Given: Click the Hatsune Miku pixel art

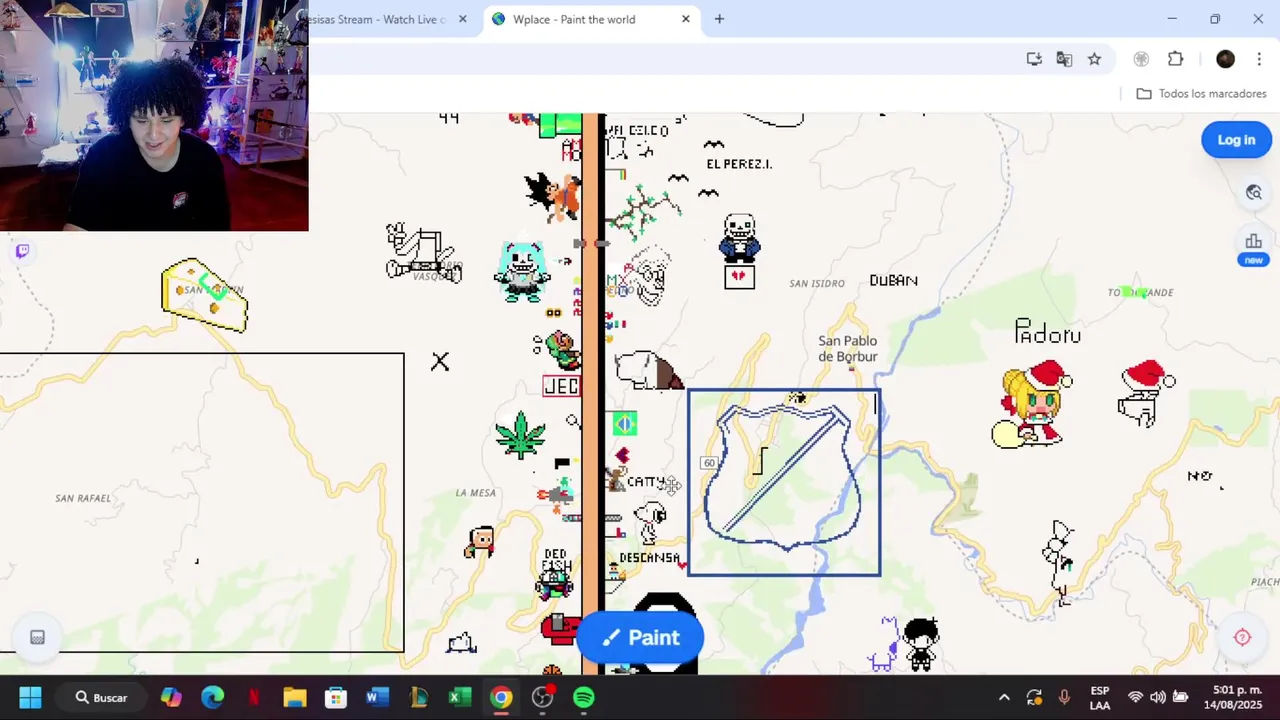Looking at the screenshot, I should (522, 270).
